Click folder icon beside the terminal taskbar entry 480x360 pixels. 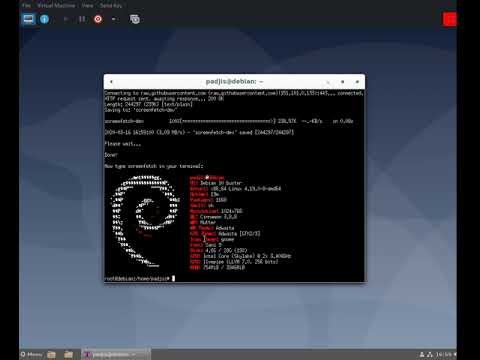pyautogui.click(x=68, y=354)
